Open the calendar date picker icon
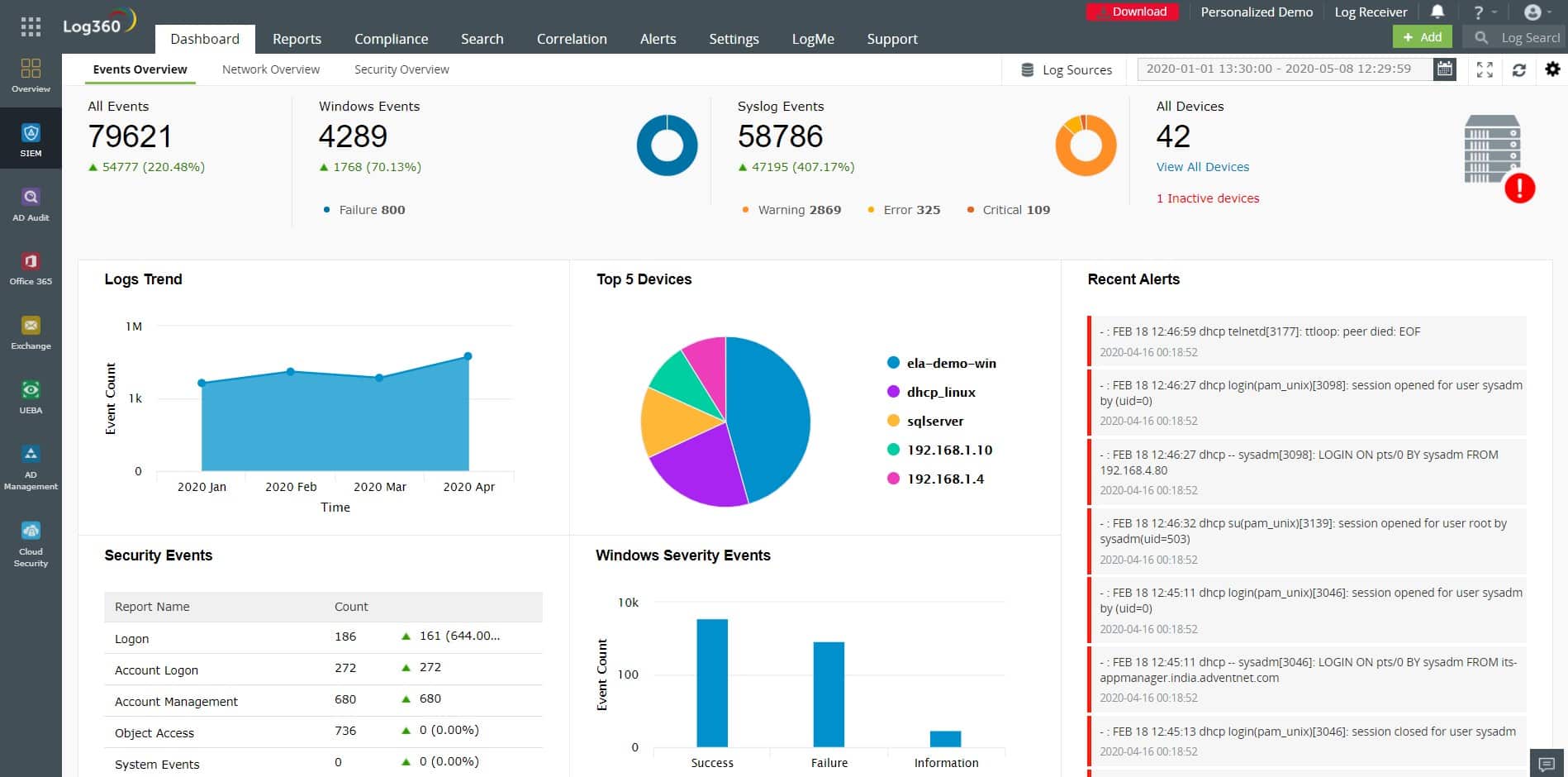This screenshot has width=1568, height=777. (1445, 69)
